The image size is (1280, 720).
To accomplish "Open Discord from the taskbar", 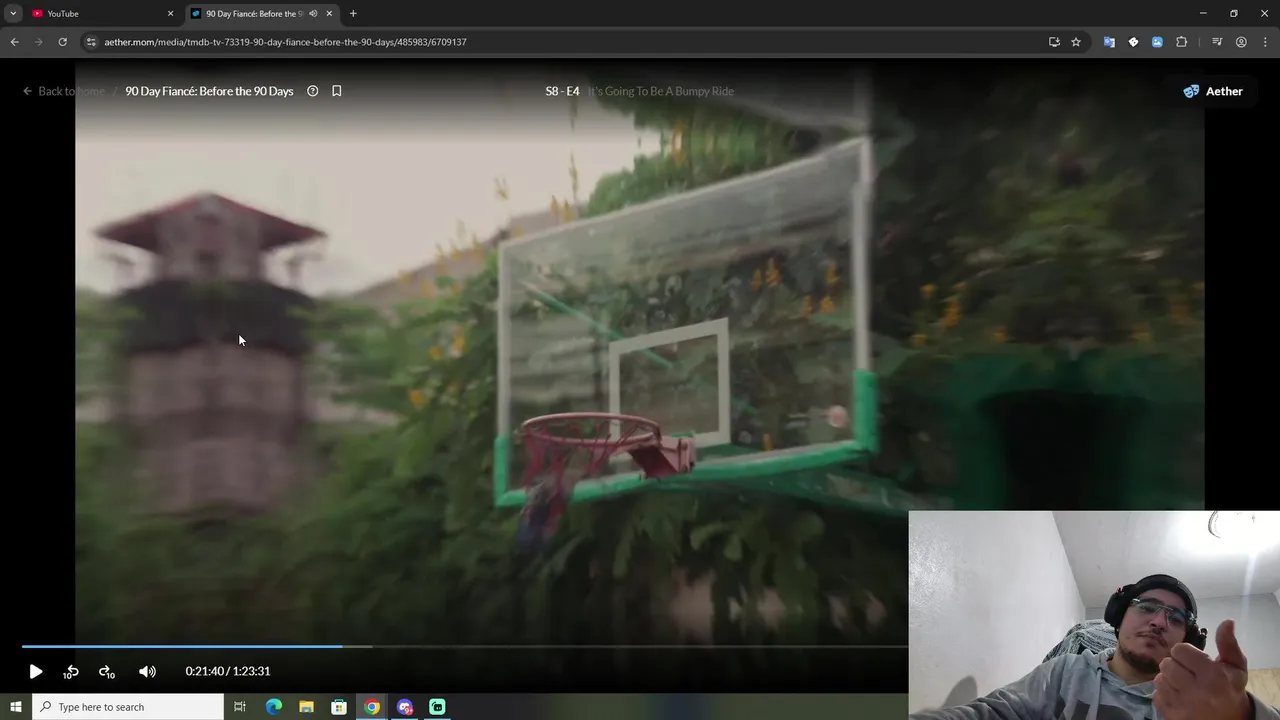I will pos(405,707).
